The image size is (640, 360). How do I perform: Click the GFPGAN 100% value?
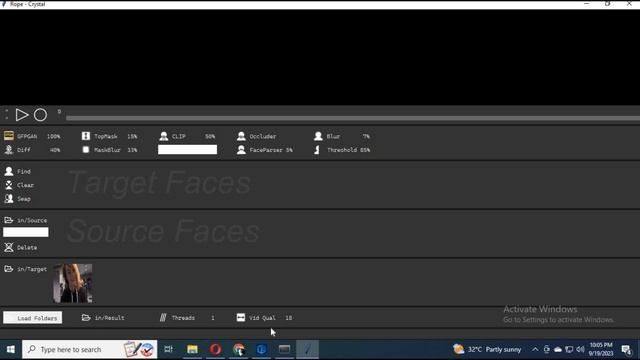53,136
